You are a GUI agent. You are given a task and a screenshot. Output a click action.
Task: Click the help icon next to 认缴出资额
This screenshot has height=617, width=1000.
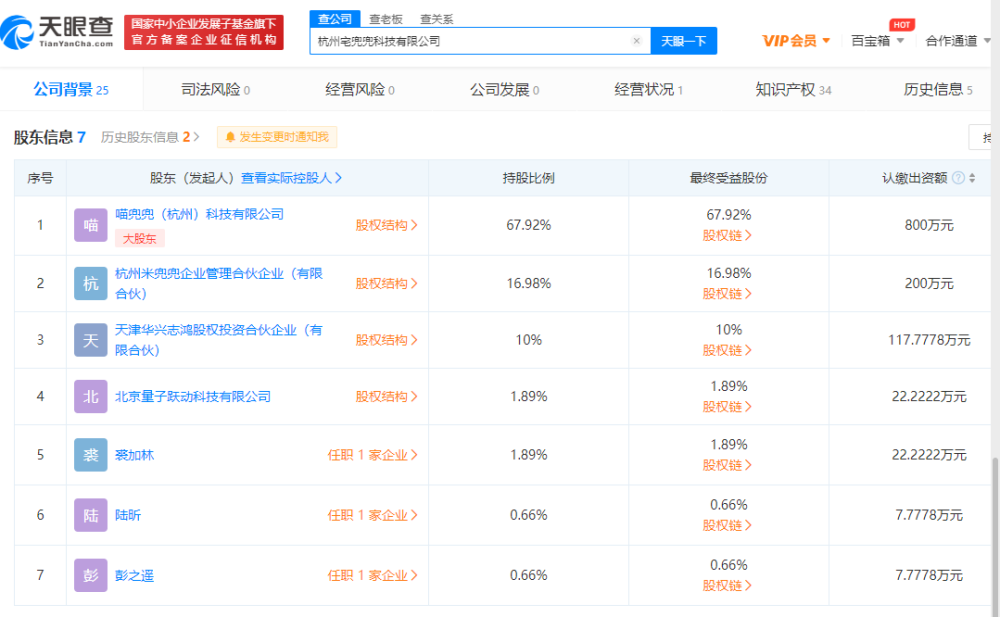click(x=958, y=178)
